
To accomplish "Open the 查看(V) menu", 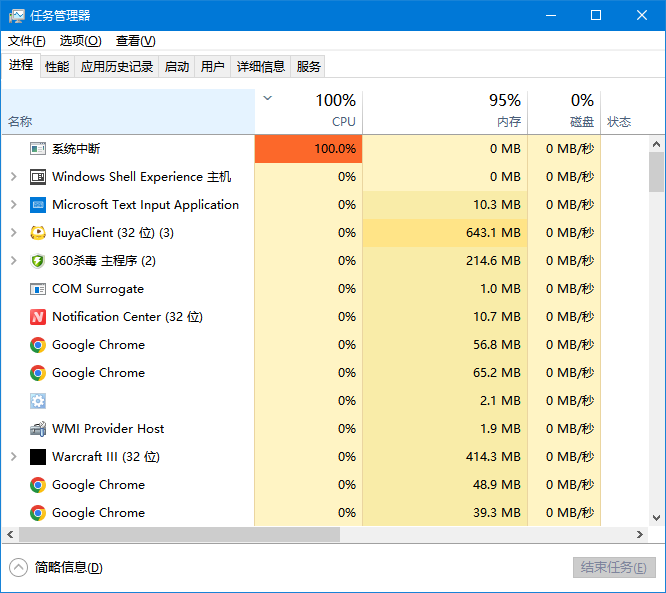I will click(x=135, y=41).
